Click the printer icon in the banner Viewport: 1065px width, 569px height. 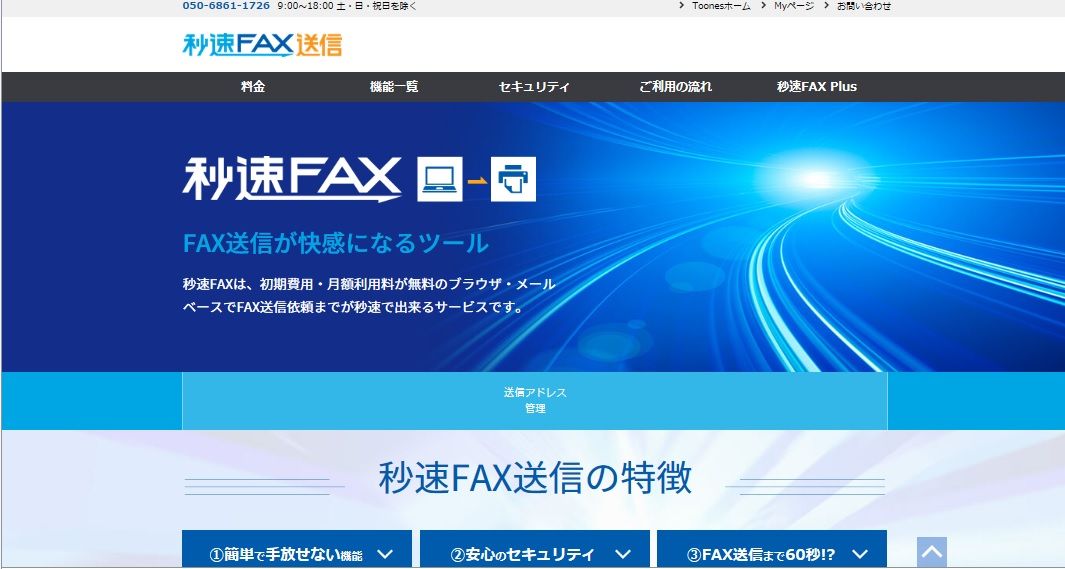[513, 179]
